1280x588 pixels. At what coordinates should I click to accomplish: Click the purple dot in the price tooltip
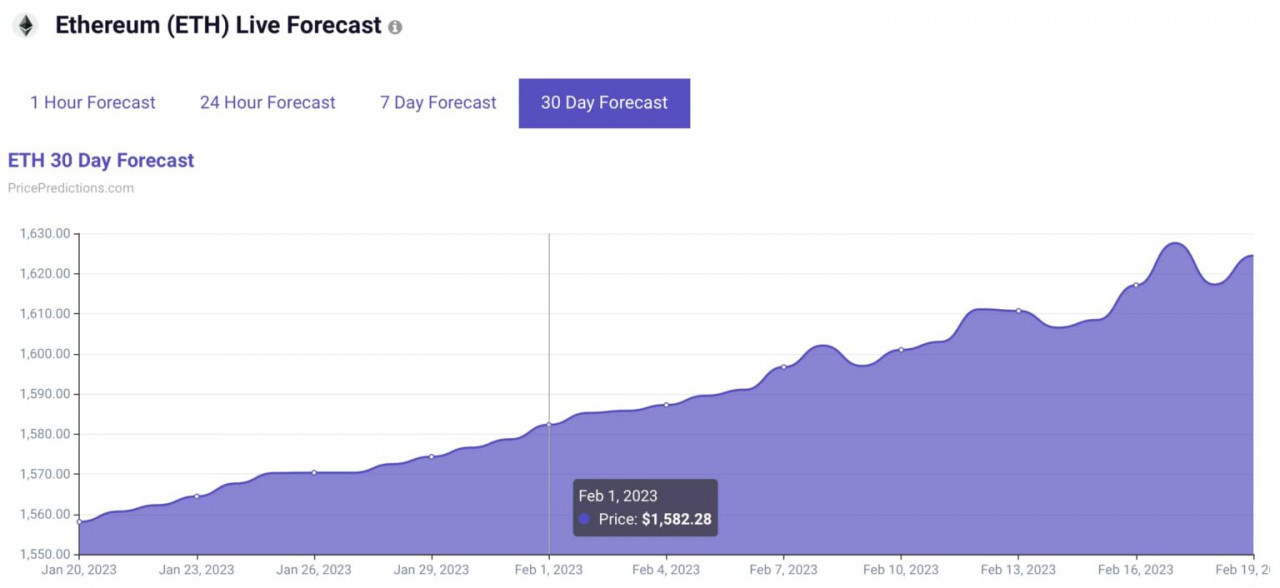(x=584, y=519)
